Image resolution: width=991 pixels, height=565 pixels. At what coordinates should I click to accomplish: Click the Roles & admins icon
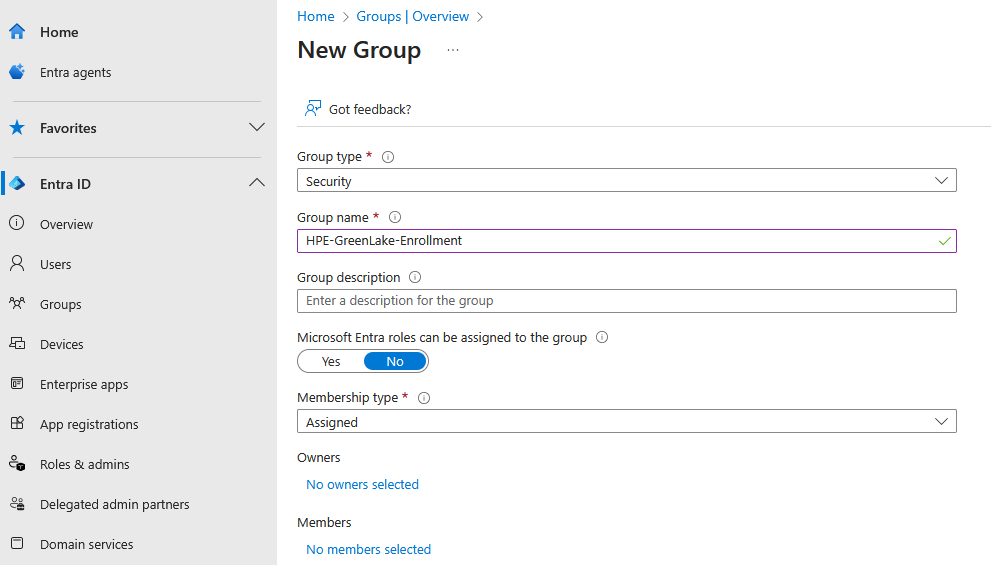pos(17,464)
